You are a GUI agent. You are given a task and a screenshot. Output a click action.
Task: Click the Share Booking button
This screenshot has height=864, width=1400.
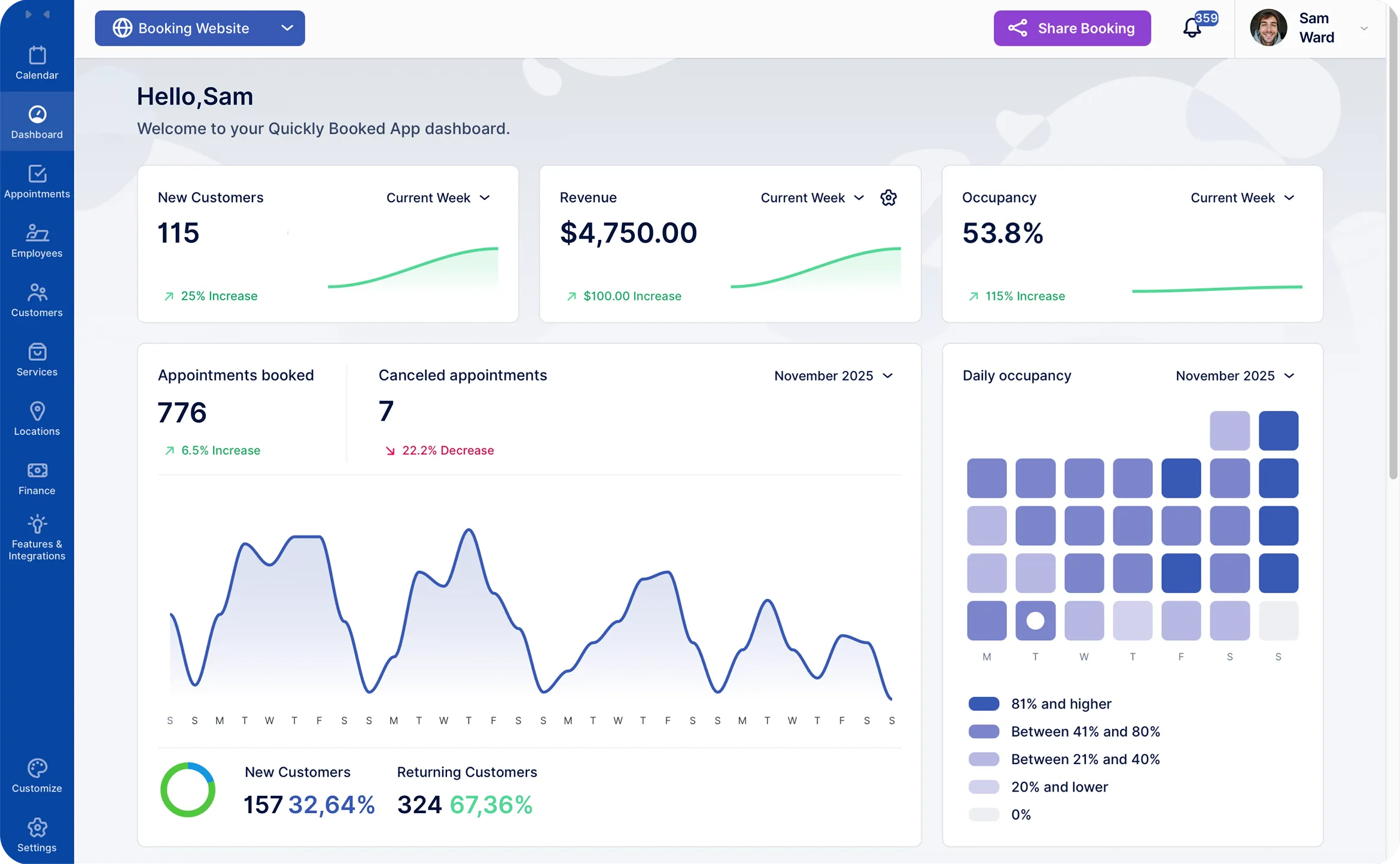(1072, 28)
